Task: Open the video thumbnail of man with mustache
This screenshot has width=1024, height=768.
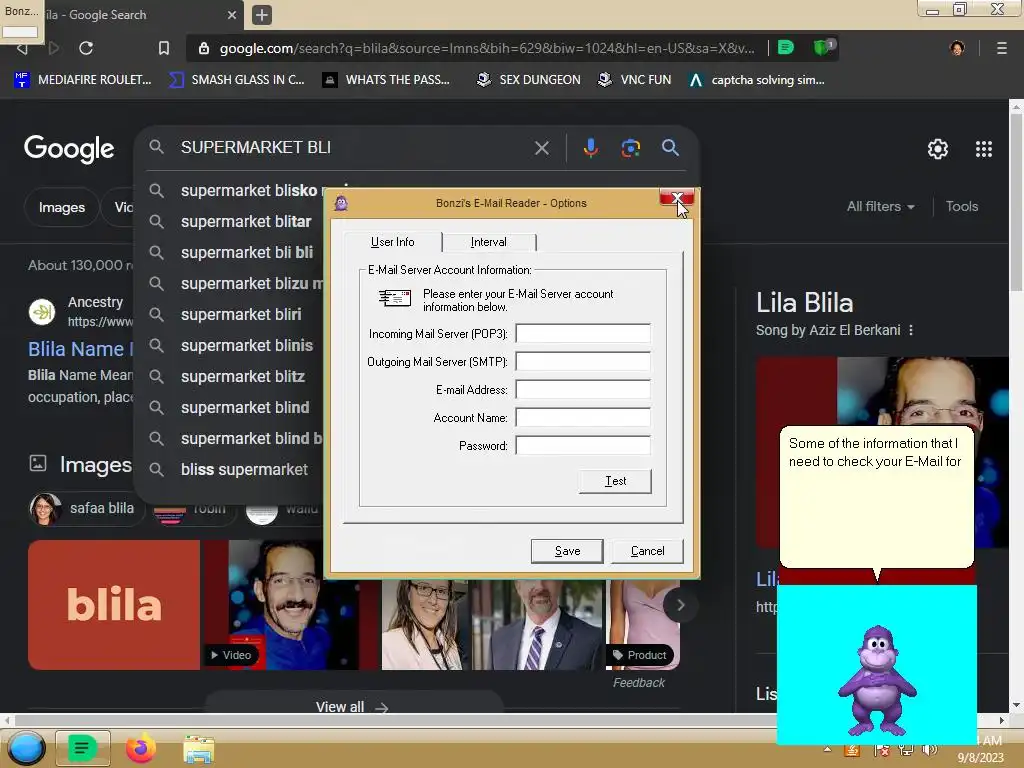Action: 281,605
